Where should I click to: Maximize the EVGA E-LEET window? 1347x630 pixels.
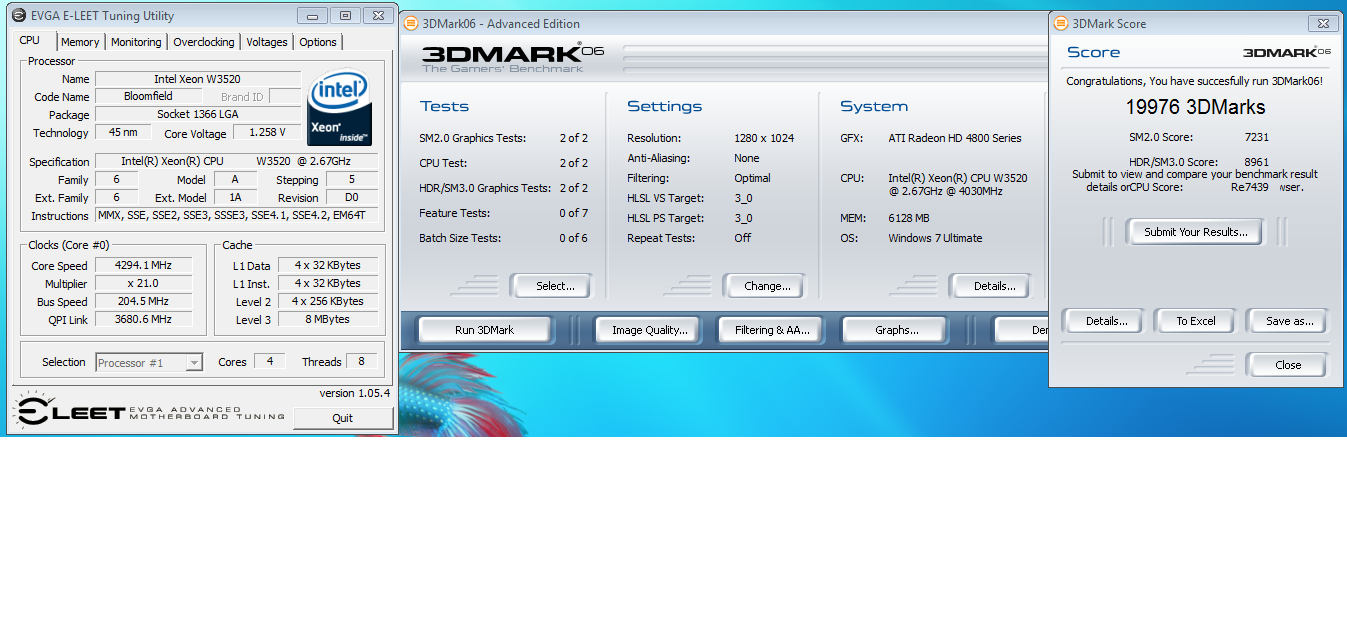[x=345, y=15]
